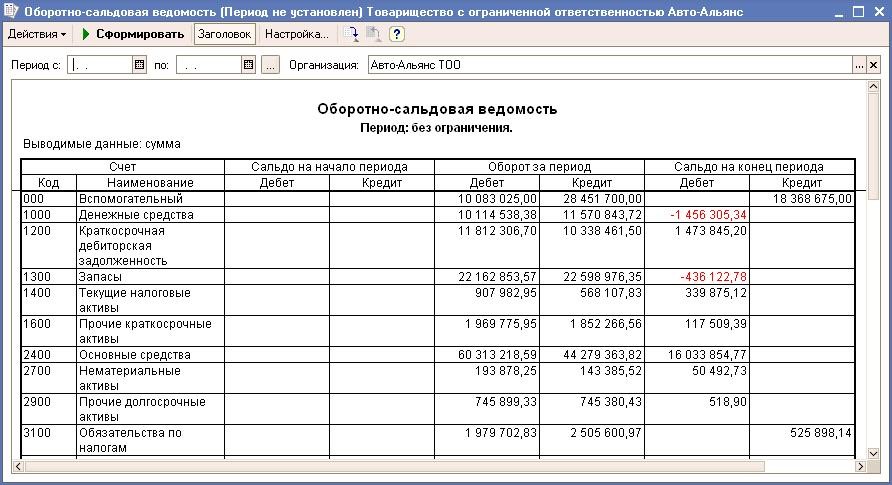Viewport: 892px width, 485px height.
Task: Clear the organization field with X
Action: 873,65
